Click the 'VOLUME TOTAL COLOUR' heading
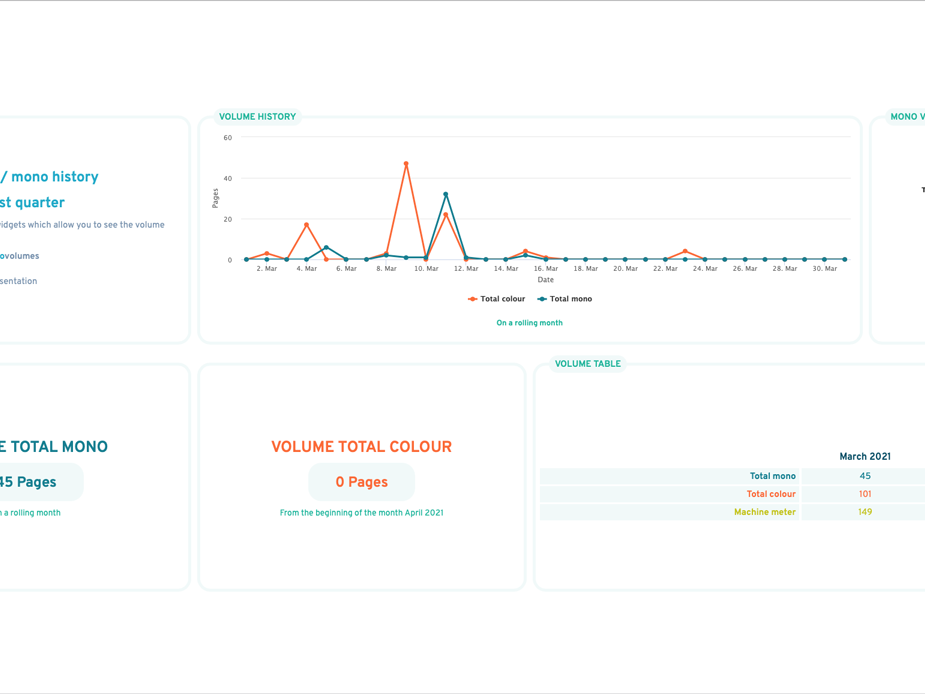 (x=362, y=446)
